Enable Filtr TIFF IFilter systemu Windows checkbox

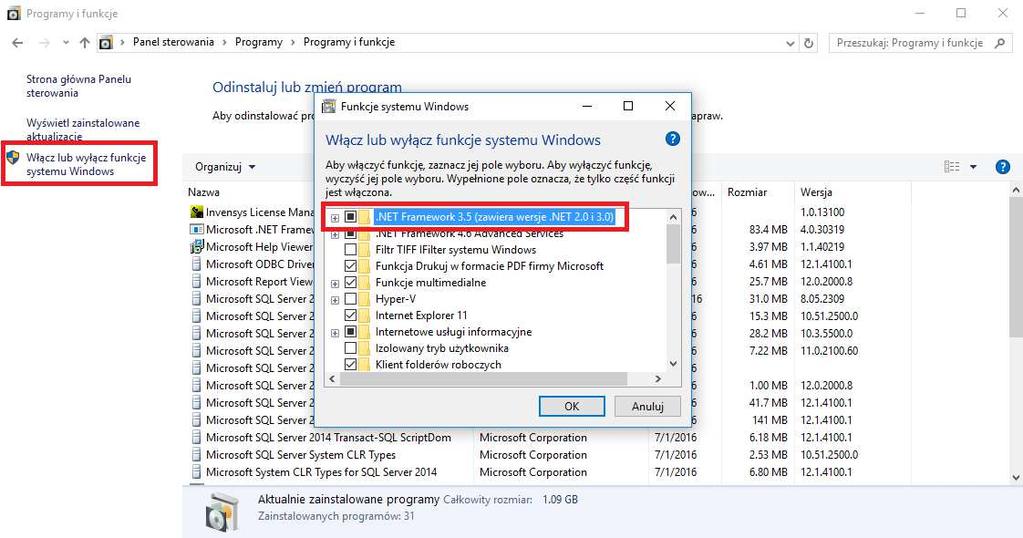tap(350, 250)
